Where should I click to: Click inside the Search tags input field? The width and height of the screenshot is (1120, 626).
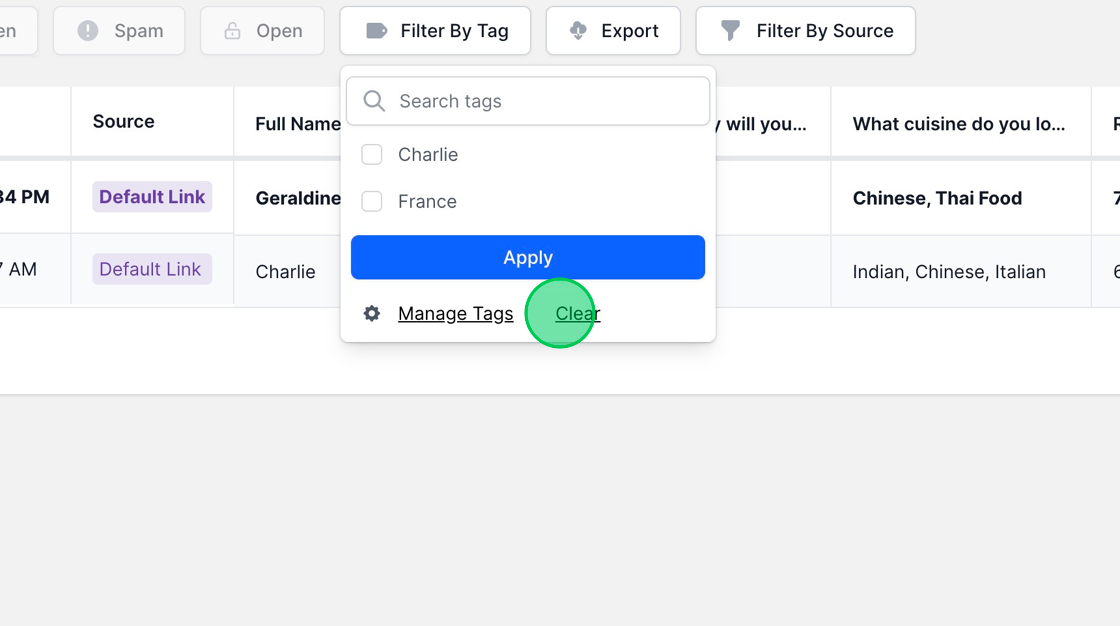pyautogui.click(x=528, y=100)
